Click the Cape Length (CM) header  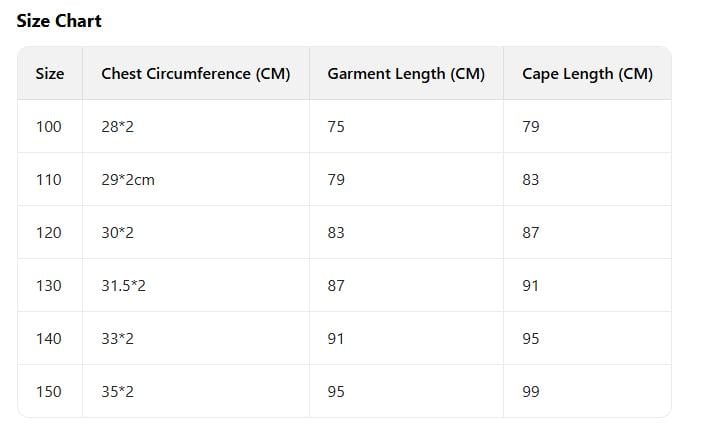[587, 74]
